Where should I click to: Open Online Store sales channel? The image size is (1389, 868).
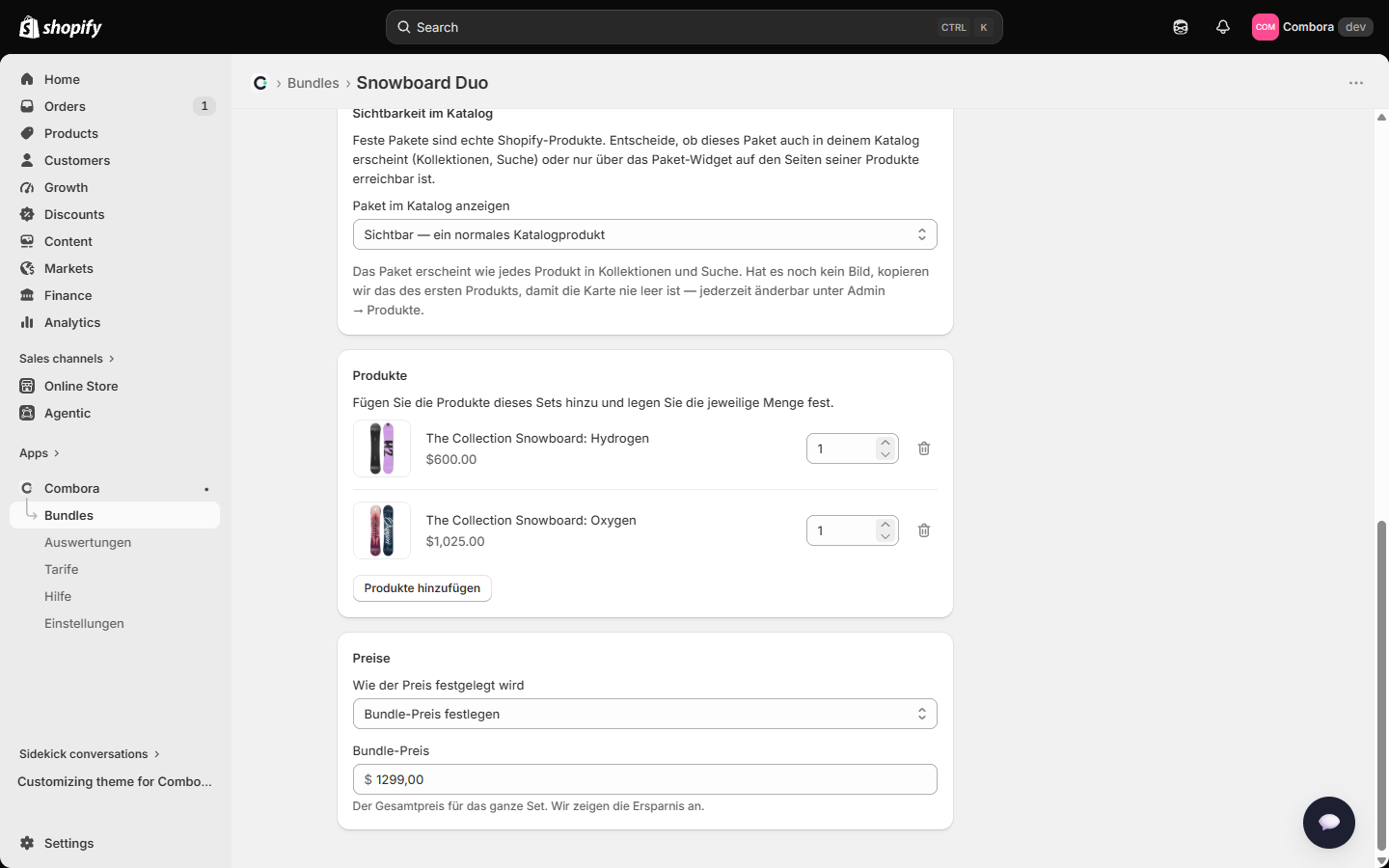pos(115,386)
